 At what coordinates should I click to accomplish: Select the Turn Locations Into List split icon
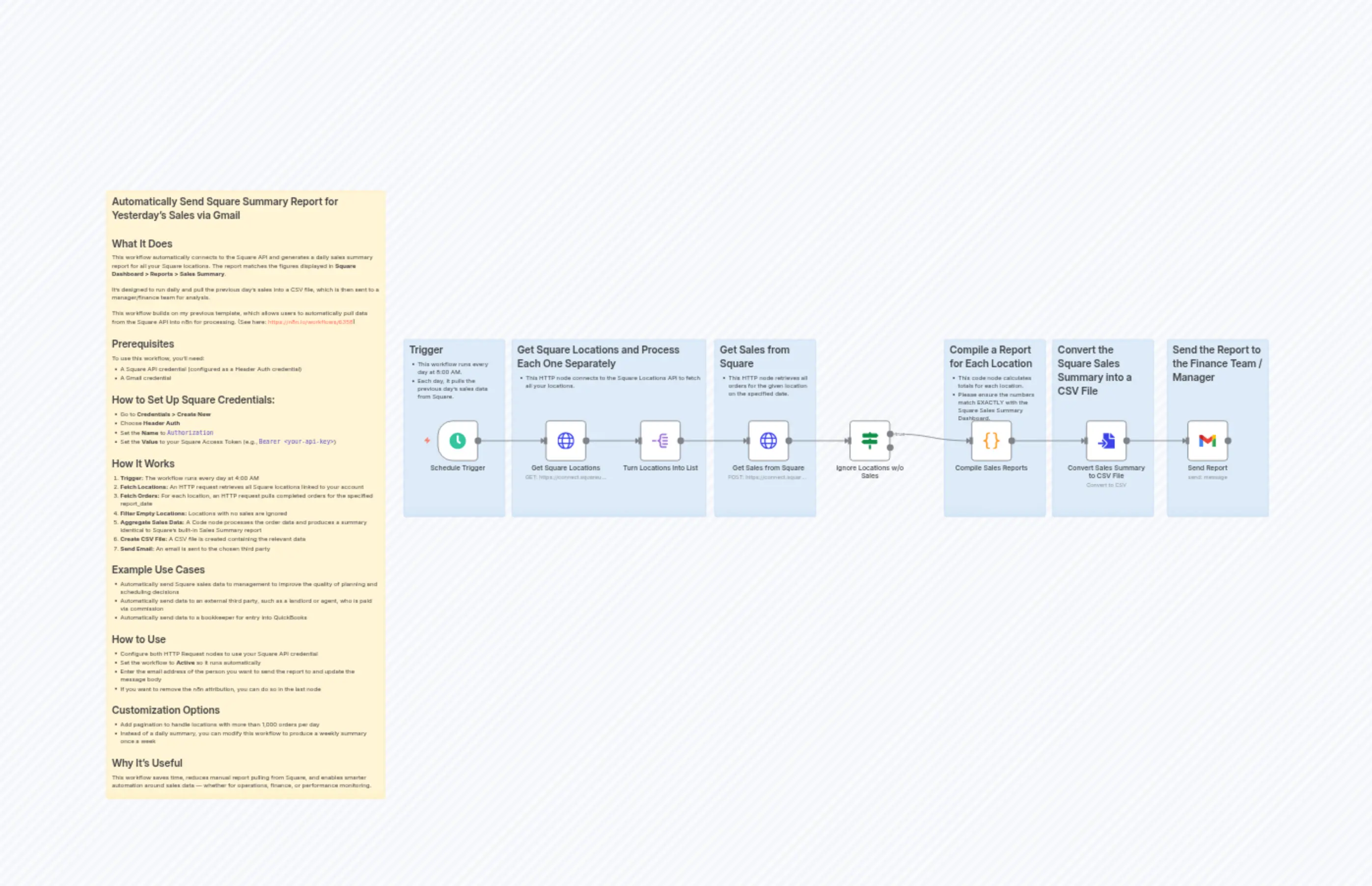pos(660,440)
